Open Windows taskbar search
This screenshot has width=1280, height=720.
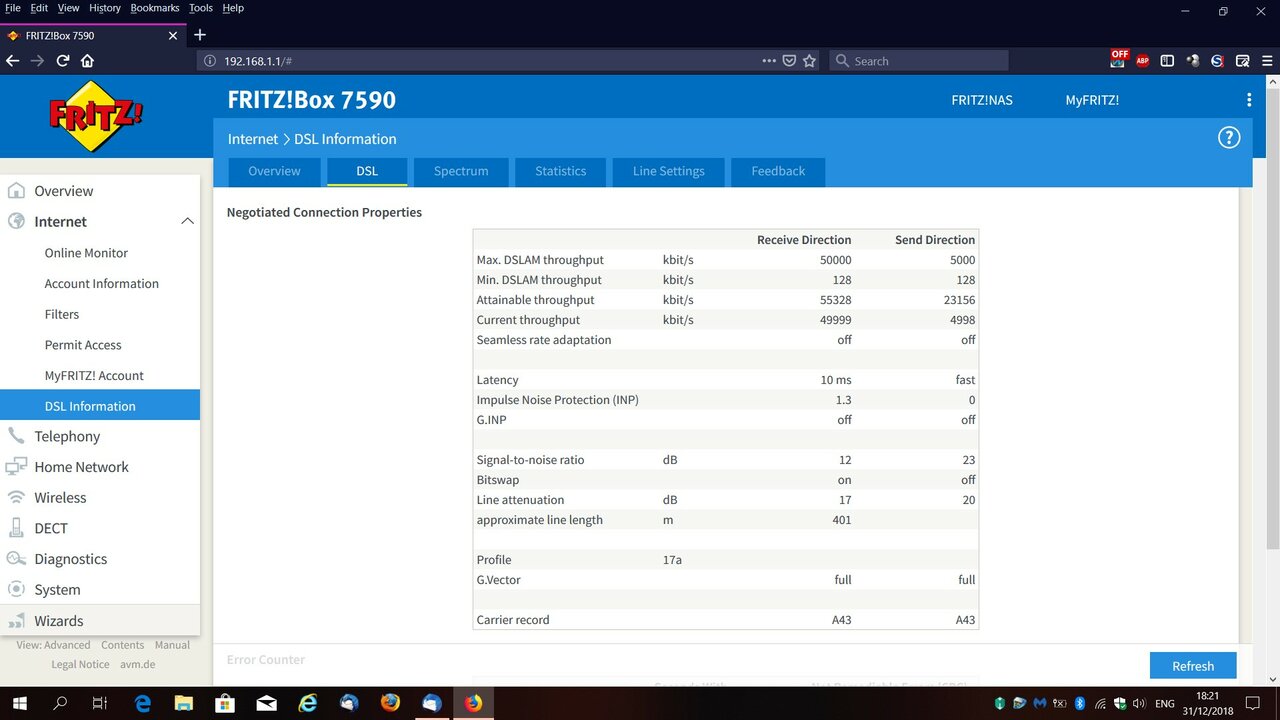[x=60, y=703]
